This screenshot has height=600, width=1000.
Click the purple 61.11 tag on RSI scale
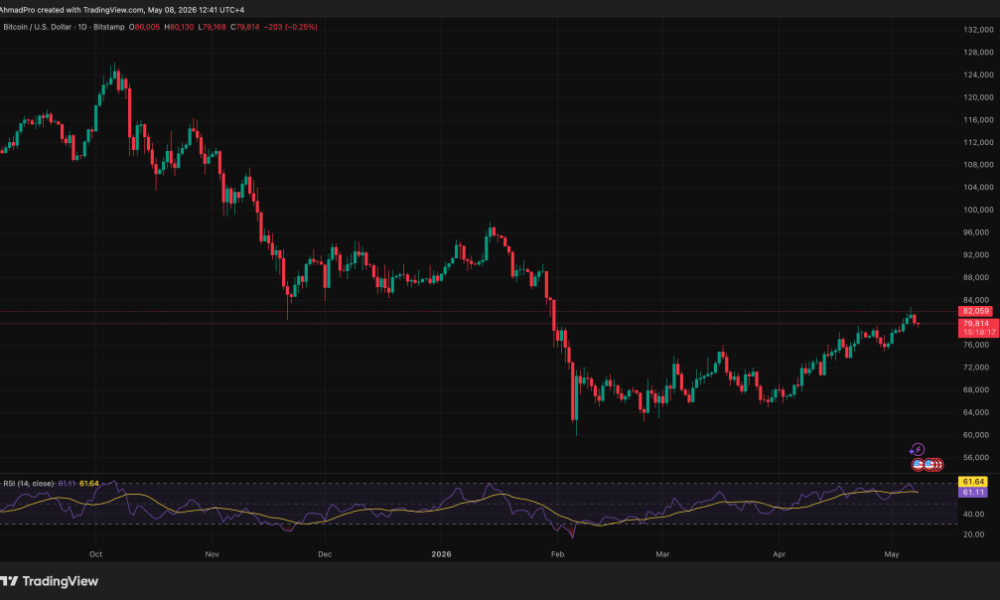coord(973,492)
